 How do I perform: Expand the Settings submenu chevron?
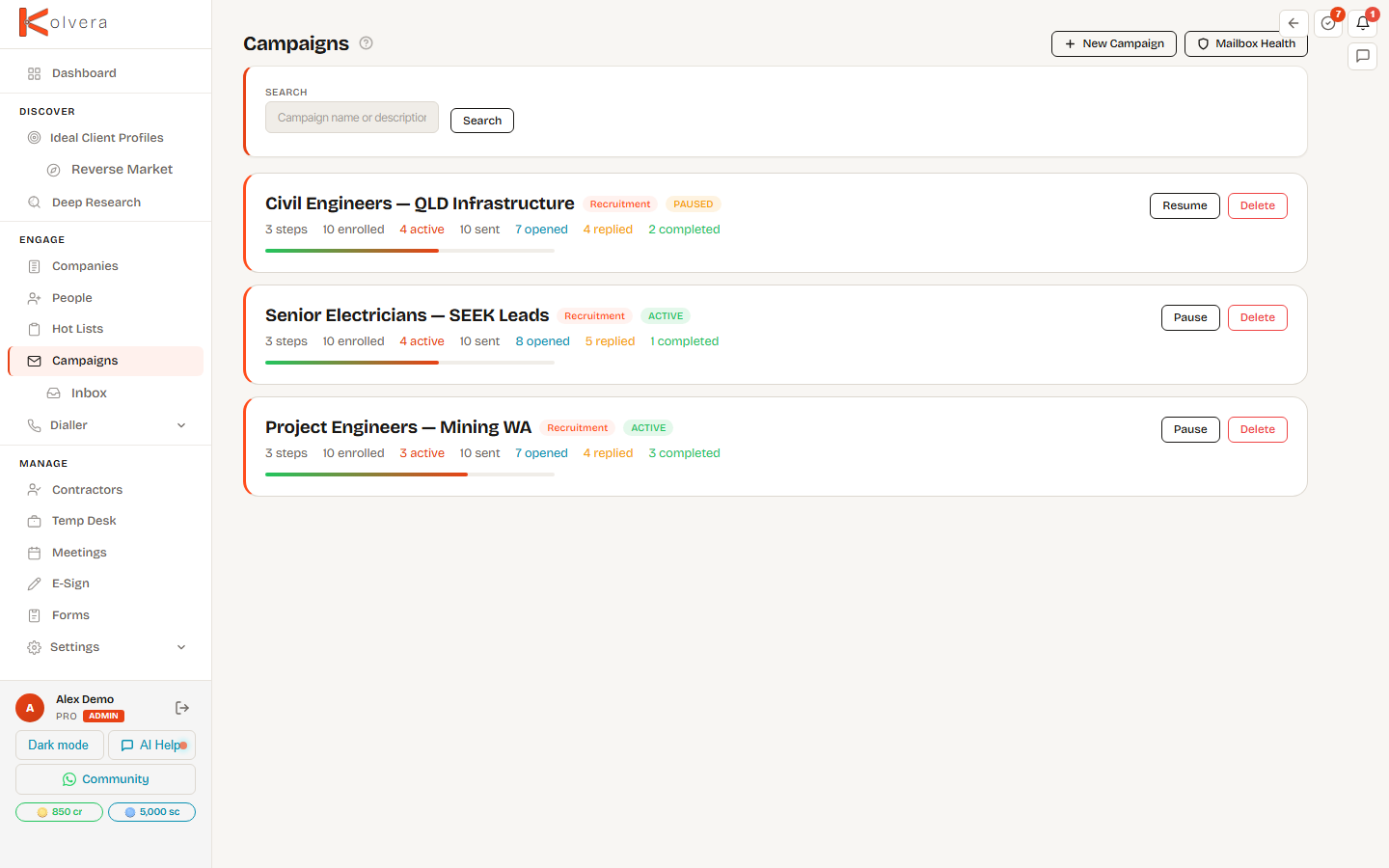click(x=181, y=647)
